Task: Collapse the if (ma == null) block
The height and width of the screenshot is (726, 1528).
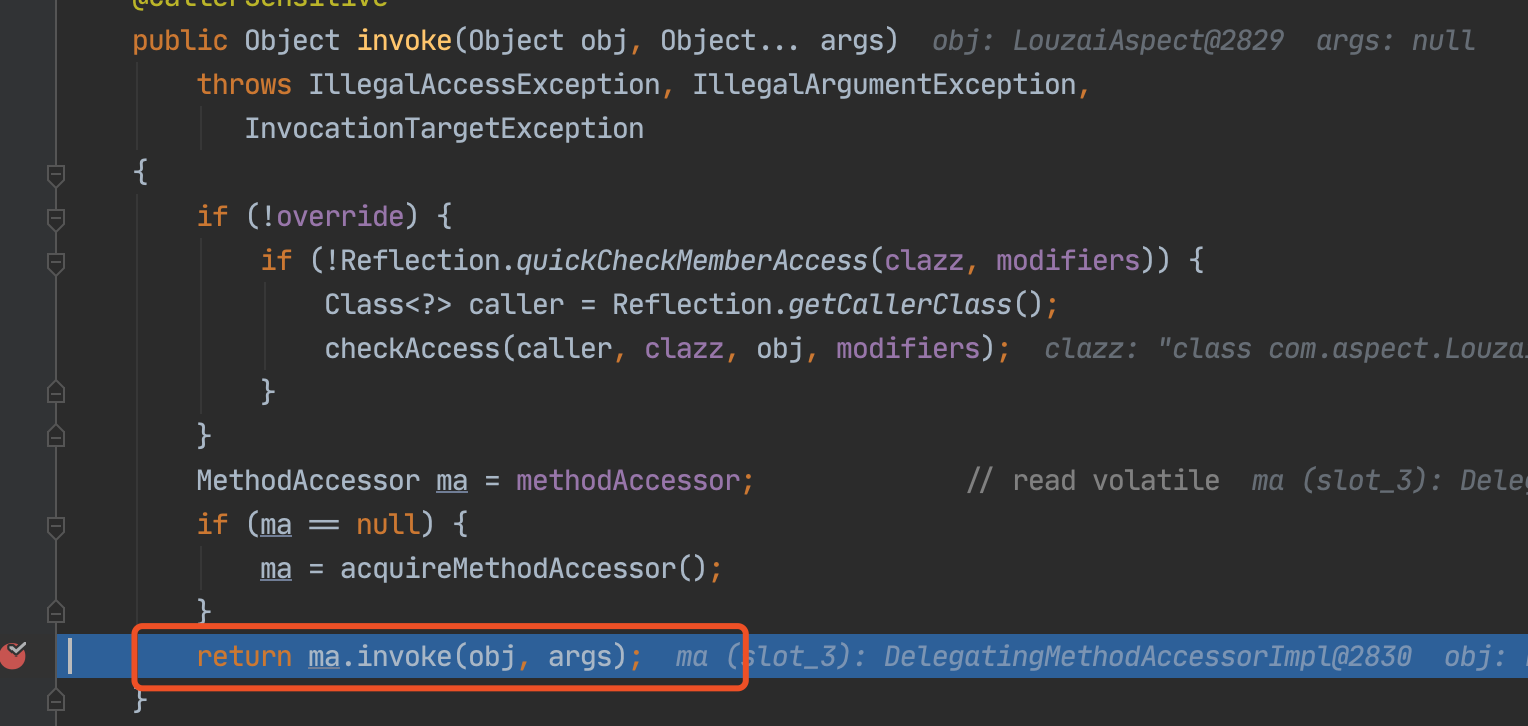Action: (x=56, y=525)
